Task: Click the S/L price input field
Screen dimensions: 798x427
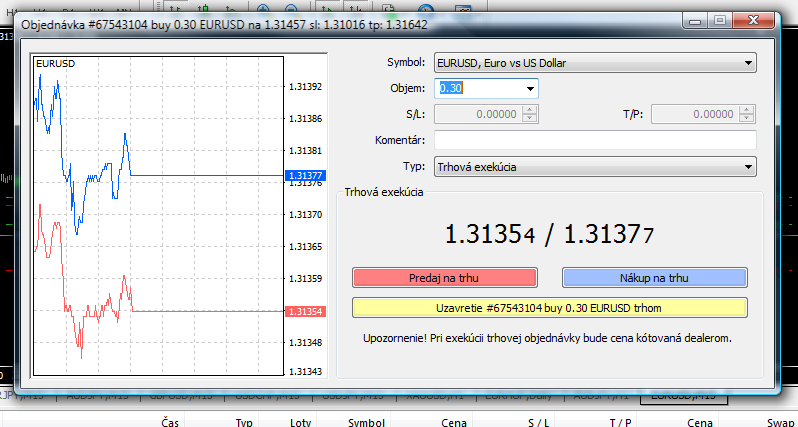Action: click(478, 114)
